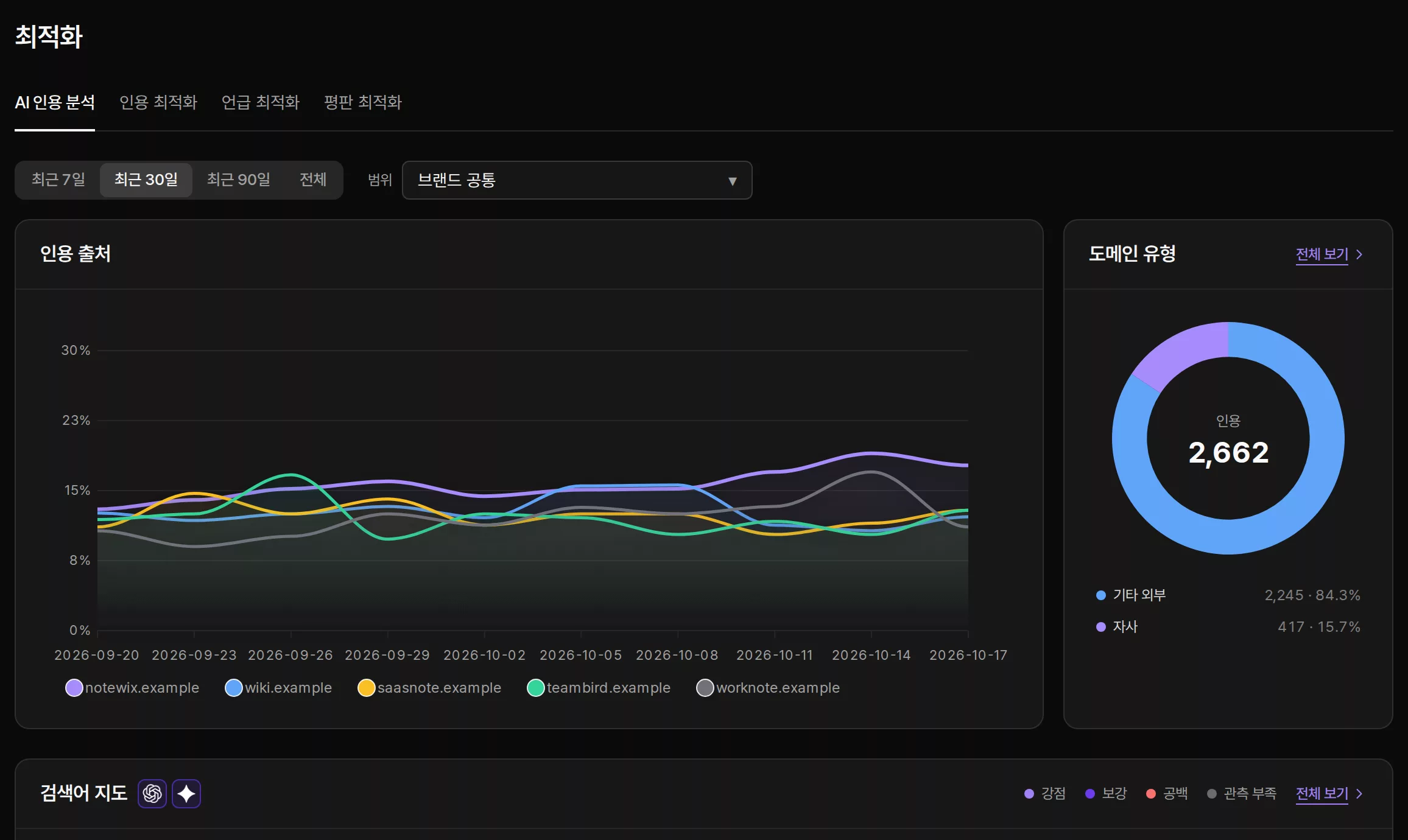This screenshot has height=840, width=1408.
Task: Click the 관측 부족 legend item
Action: coord(1242,794)
